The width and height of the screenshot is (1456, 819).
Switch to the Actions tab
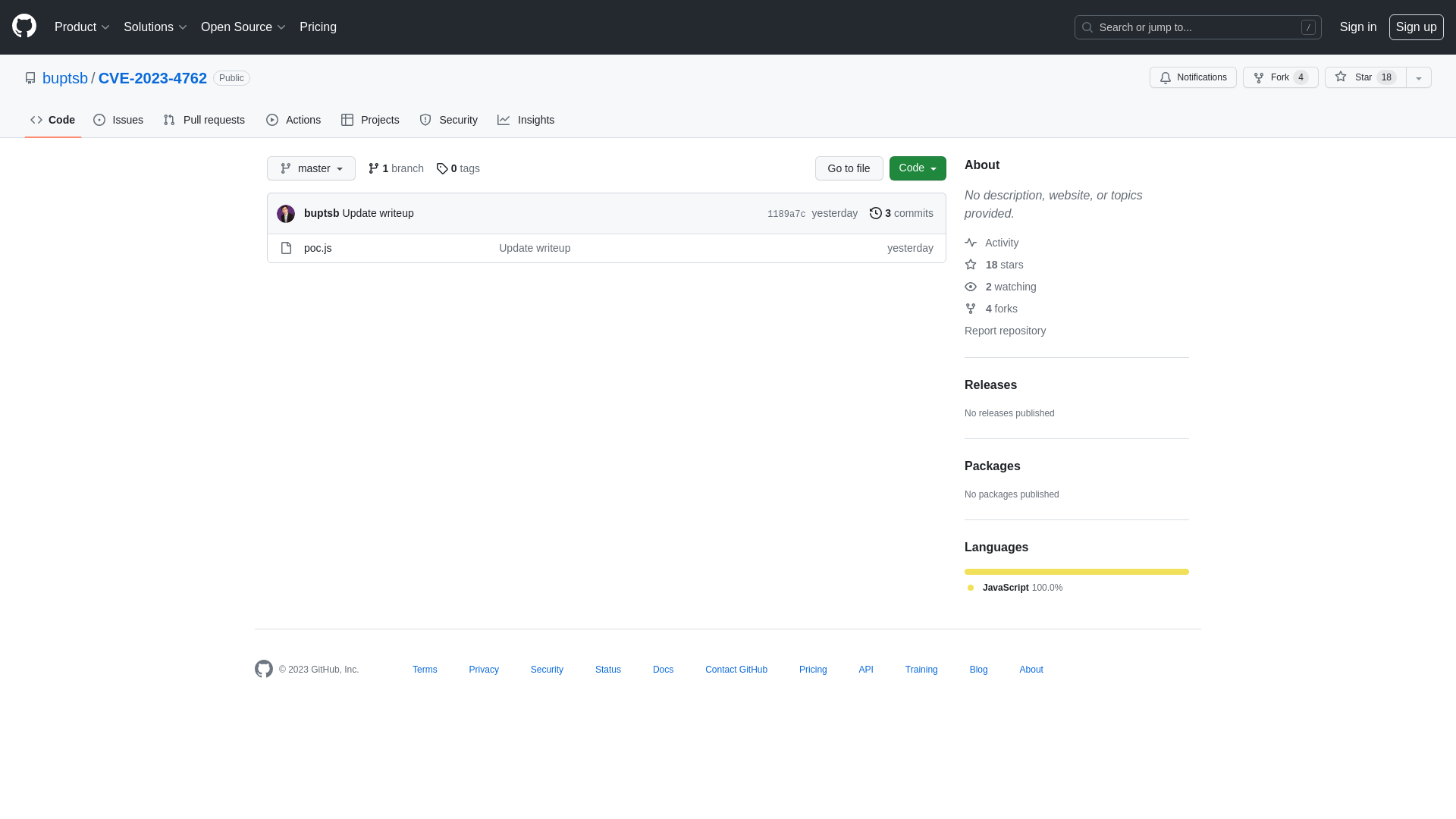point(293,120)
